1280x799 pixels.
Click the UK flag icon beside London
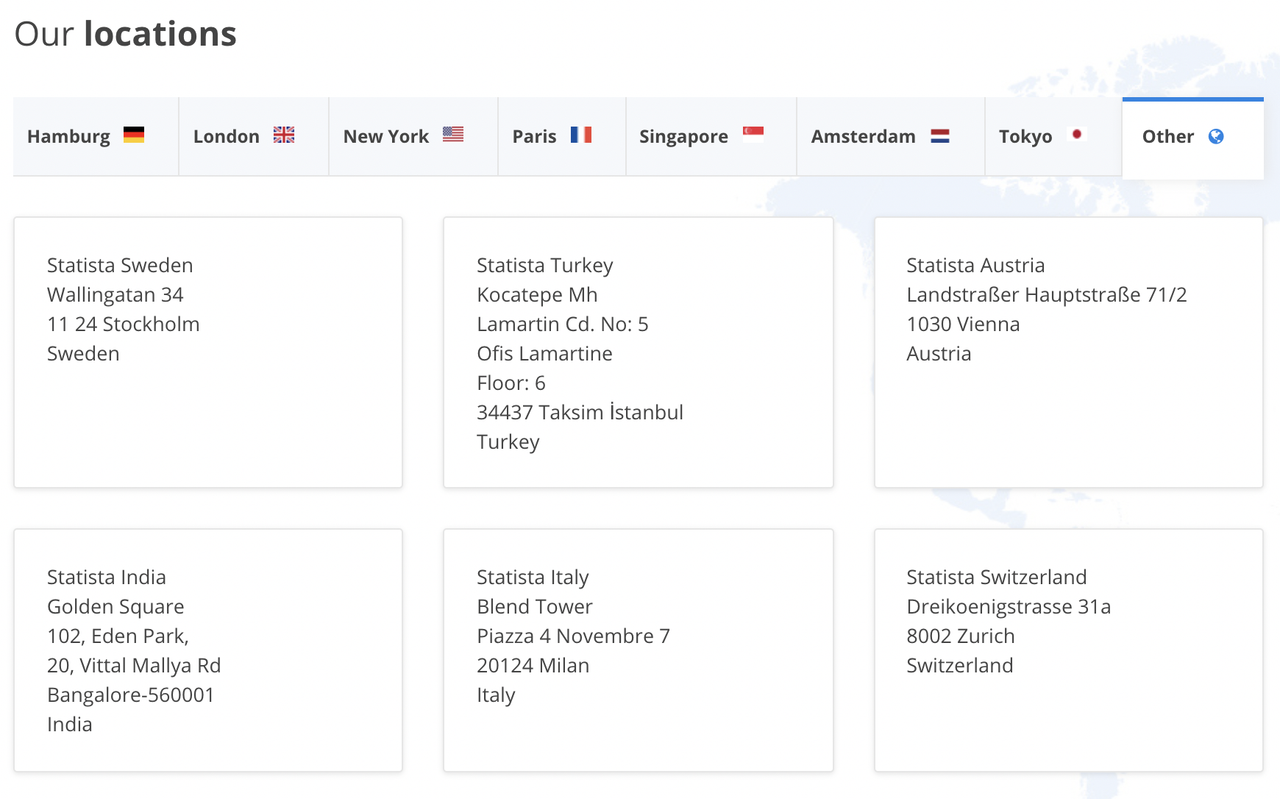pos(284,135)
